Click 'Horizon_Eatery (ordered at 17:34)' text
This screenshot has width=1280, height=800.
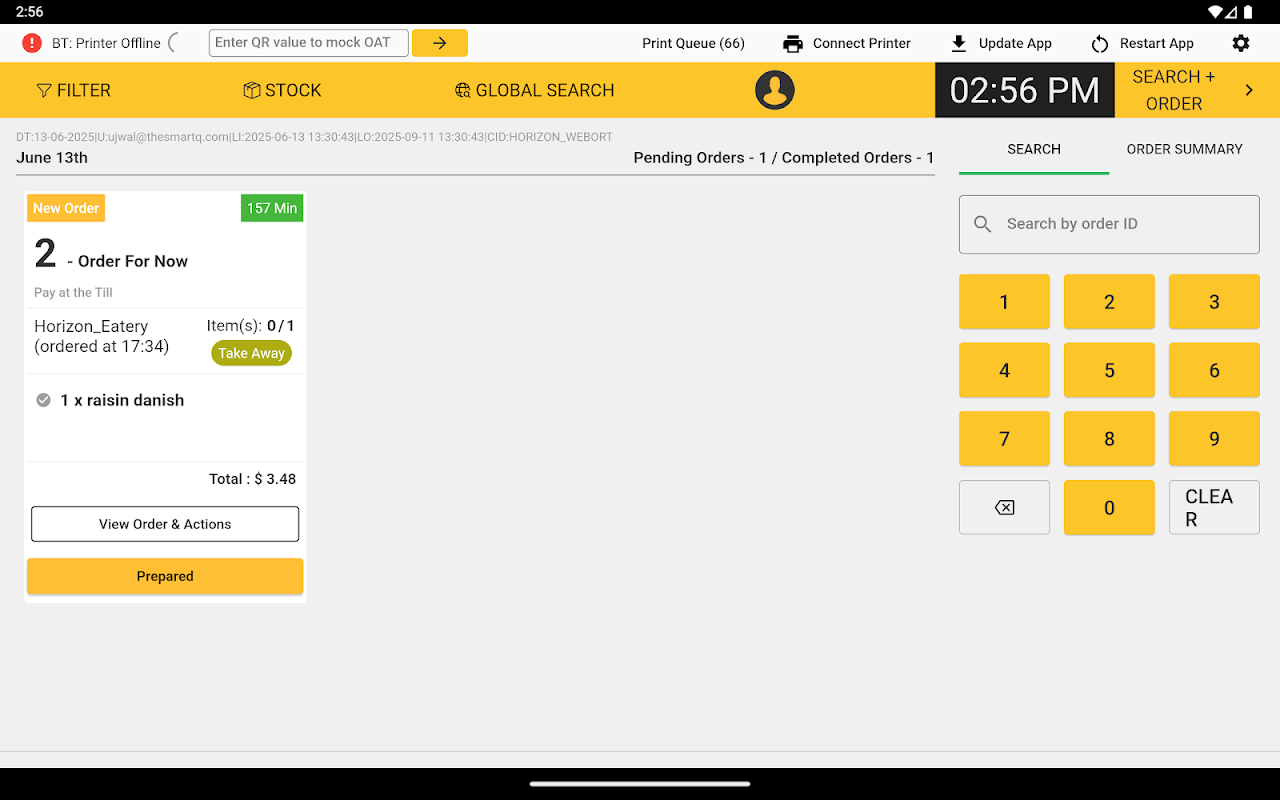101,336
